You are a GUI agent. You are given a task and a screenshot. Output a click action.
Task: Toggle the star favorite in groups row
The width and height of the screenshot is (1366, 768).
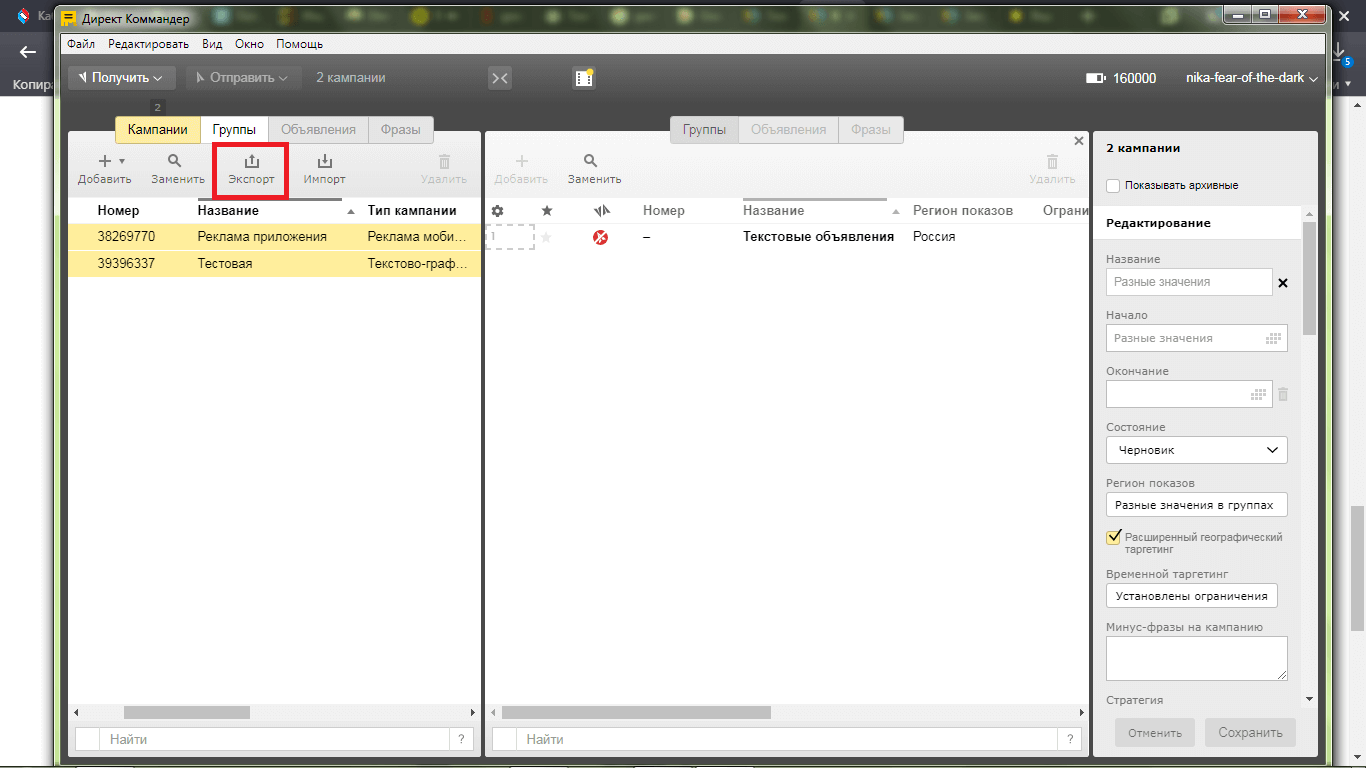tap(546, 237)
